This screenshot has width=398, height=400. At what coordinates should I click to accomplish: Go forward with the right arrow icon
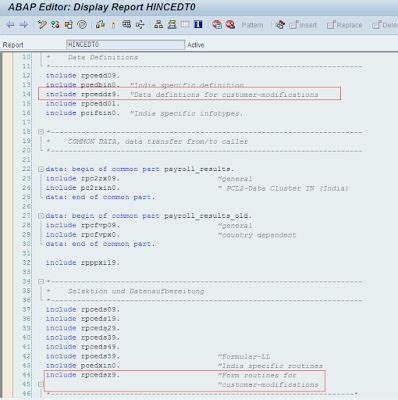[23, 25]
